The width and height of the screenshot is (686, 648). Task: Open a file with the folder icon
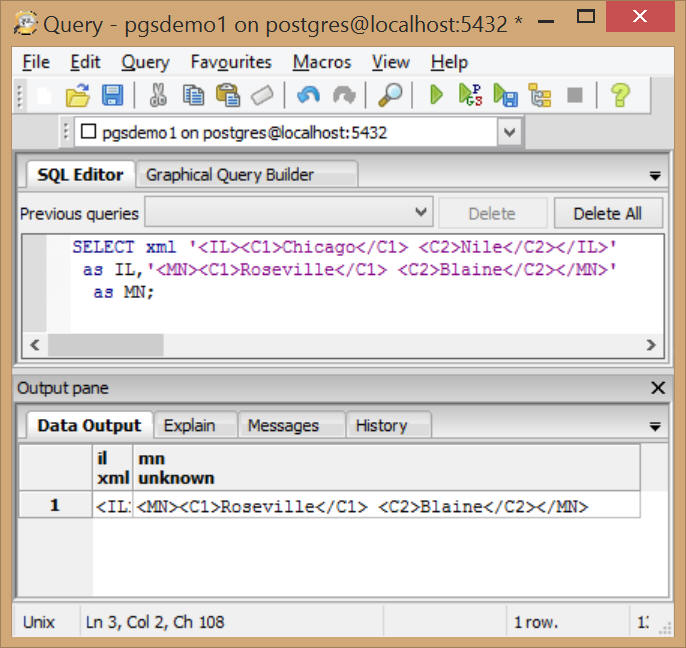(77, 95)
